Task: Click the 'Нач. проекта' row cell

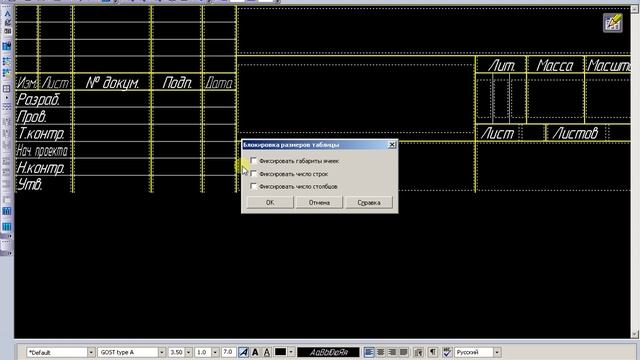Action: tap(44, 151)
